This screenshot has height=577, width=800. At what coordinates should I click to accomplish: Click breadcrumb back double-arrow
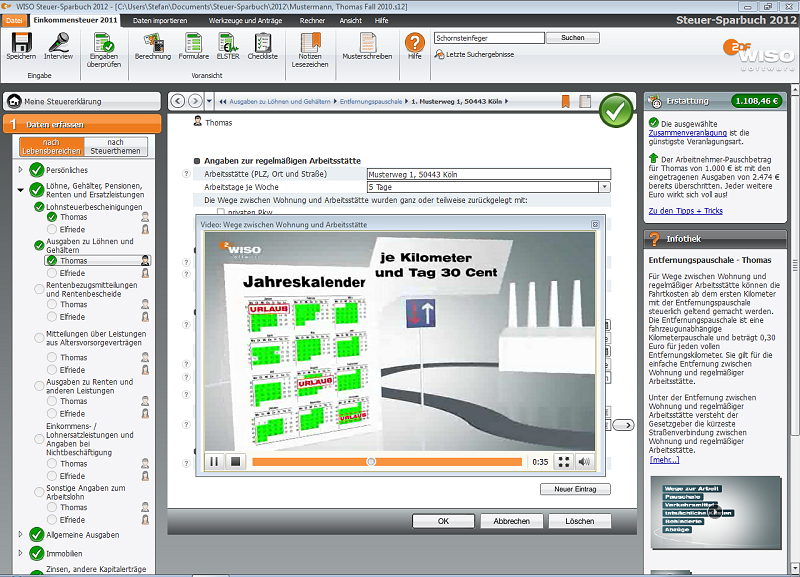[x=223, y=102]
